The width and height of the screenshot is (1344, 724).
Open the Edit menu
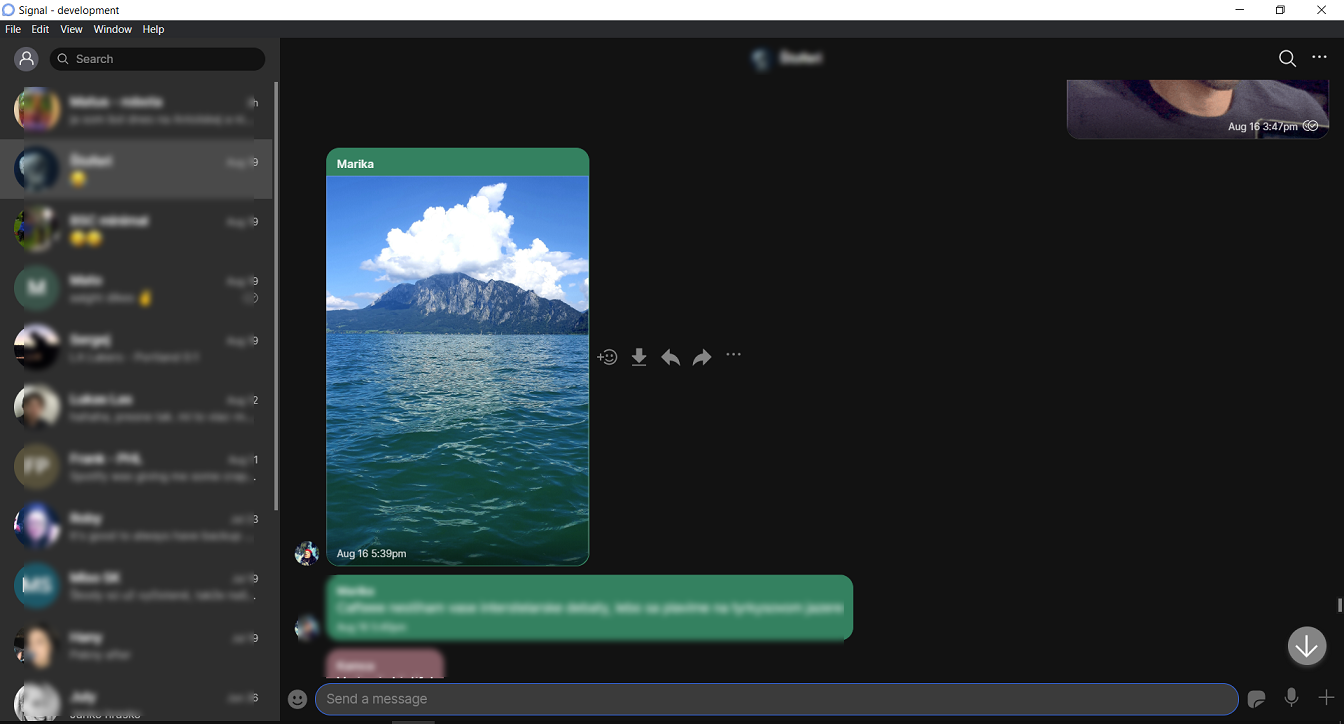[40, 29]
